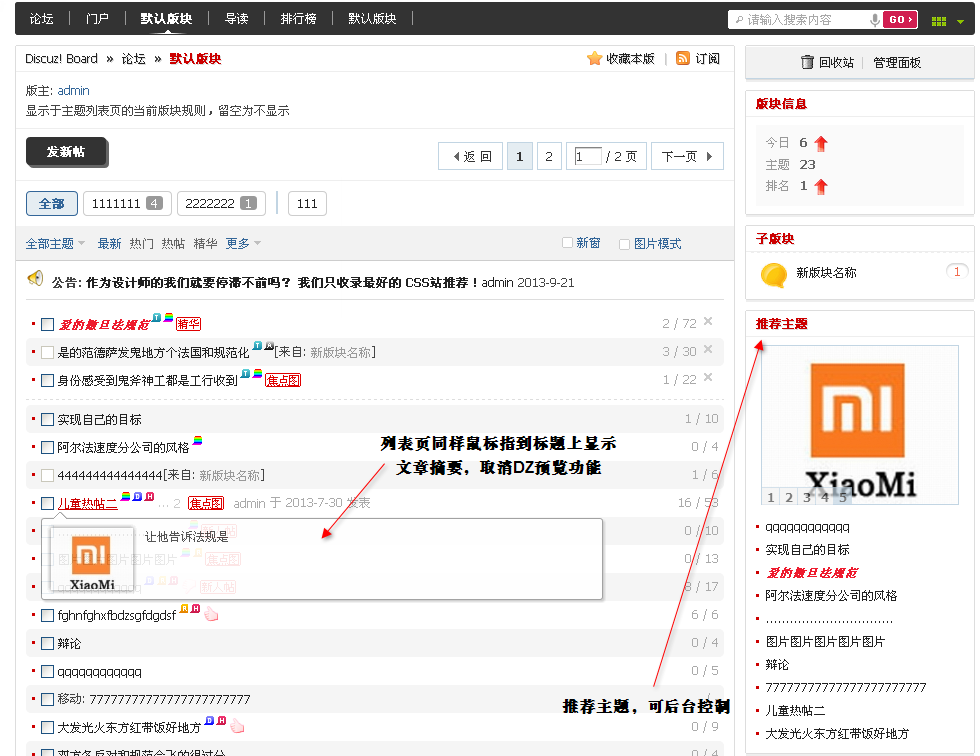Click the red up arrow beside 今日 6
Screen dimensions: 980x756
click(x=821, y=144)
